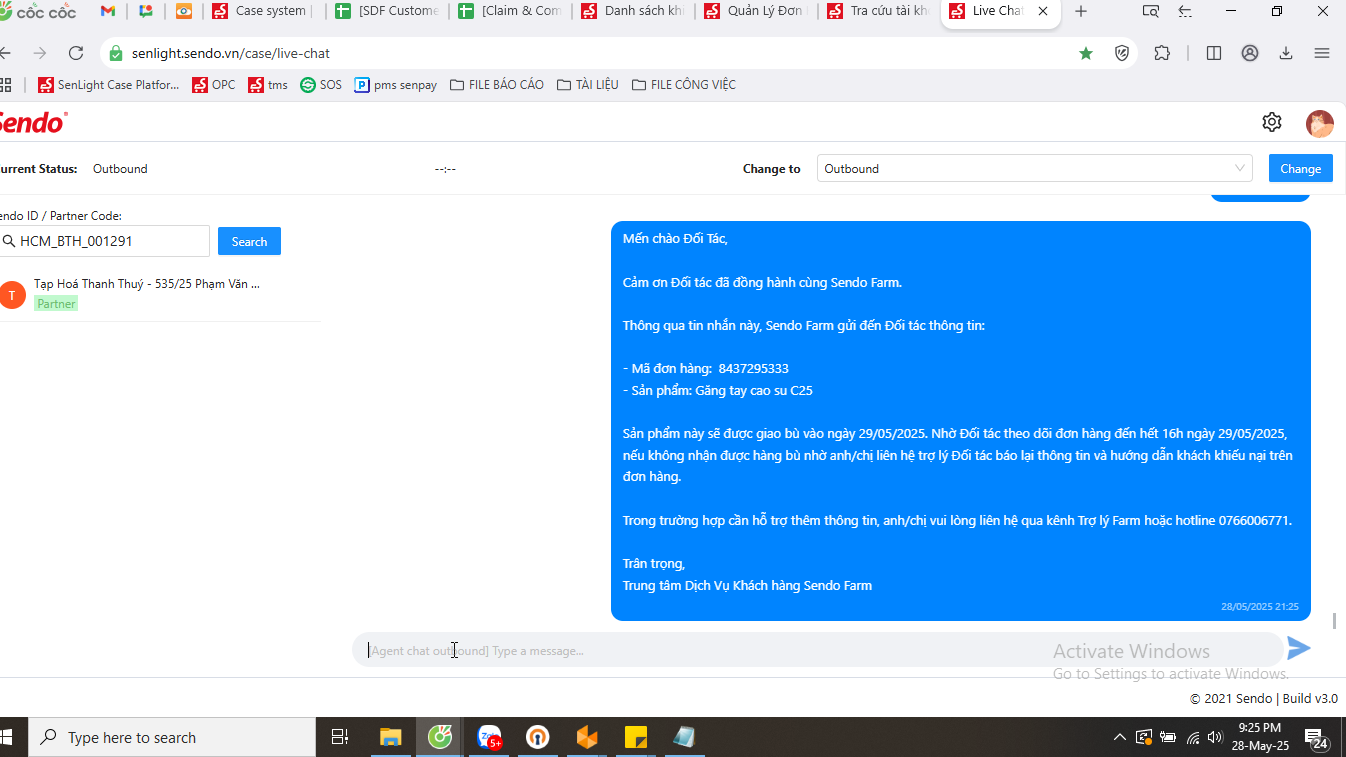Focus the Sendo ID / Partner Code field
1346x757 pixels.
(x=104, y=241)
